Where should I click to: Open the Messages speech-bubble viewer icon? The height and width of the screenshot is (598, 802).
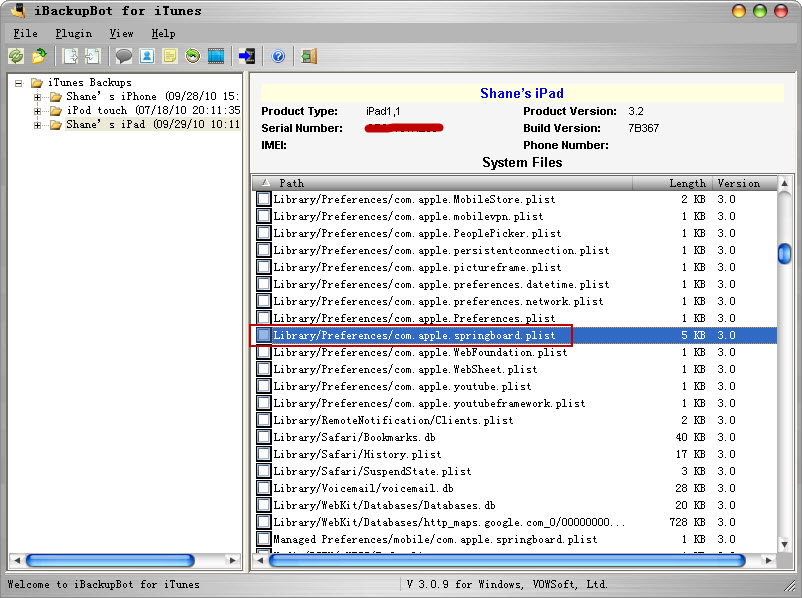click(x=123, y=56)
